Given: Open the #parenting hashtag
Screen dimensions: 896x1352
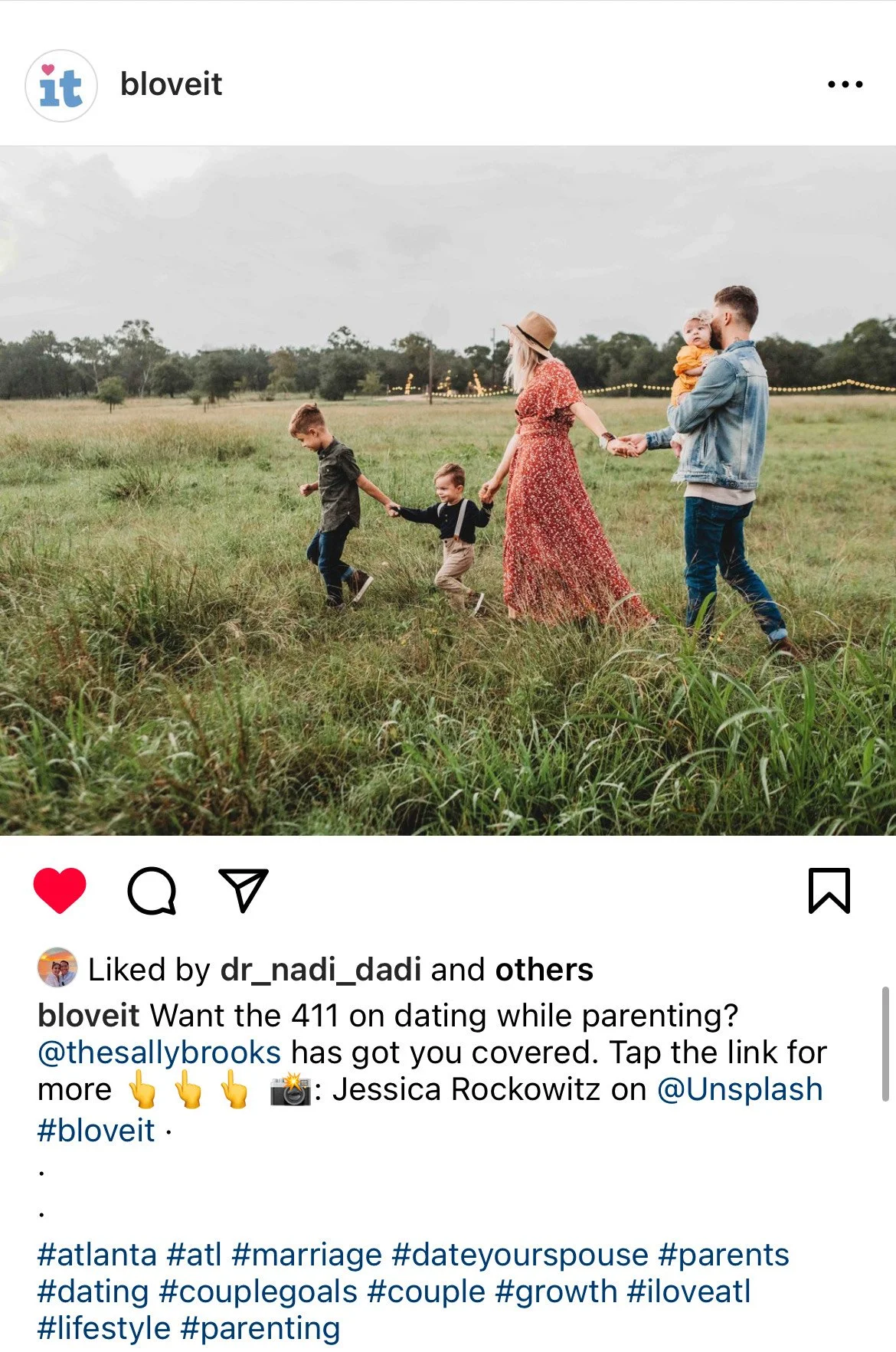Looking at the screenshot, I should [260, 1328].
